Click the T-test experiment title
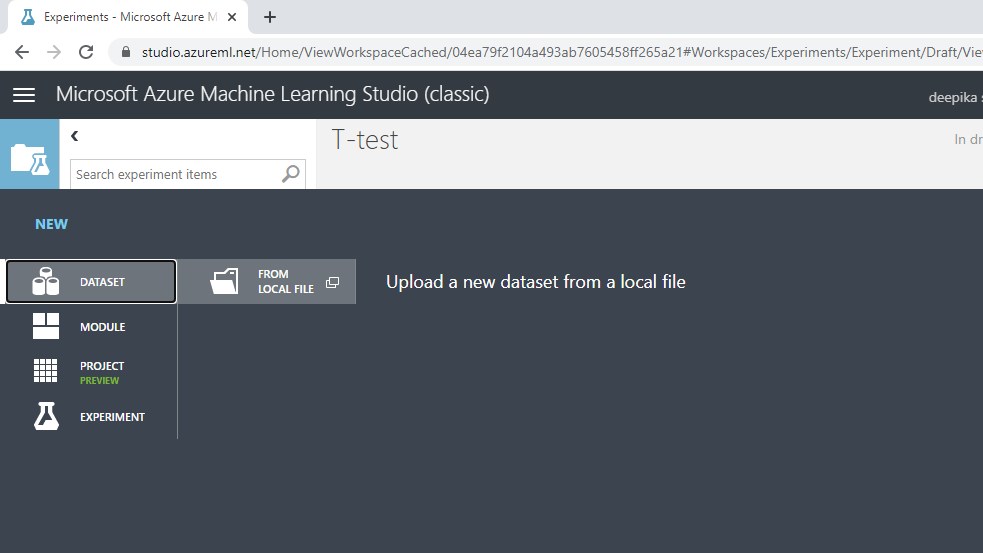This screenshot has height=553, width=983. point(364,140)
